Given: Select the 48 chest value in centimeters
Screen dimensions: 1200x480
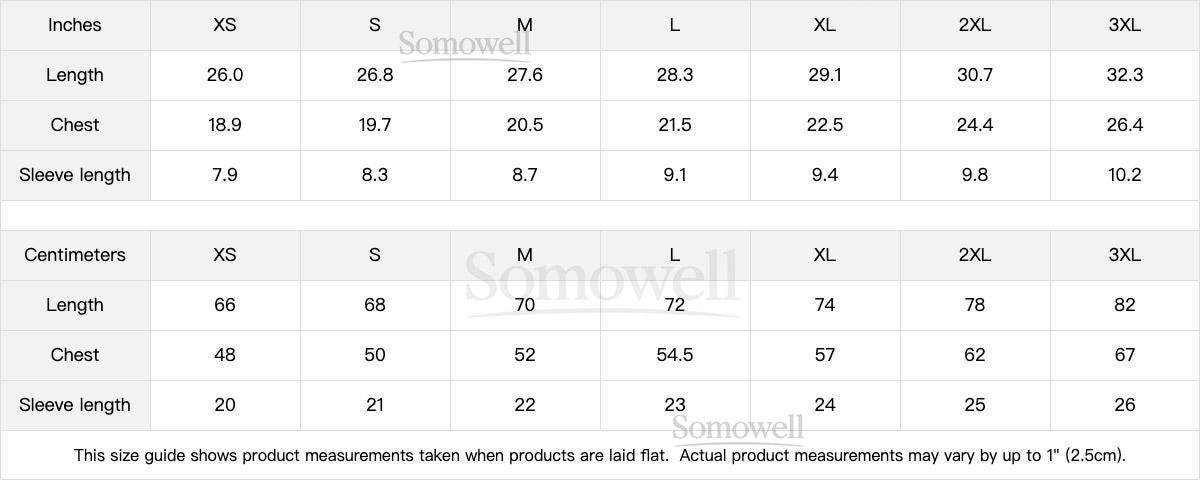Looking at the screenshot, I should pos(225,355).
